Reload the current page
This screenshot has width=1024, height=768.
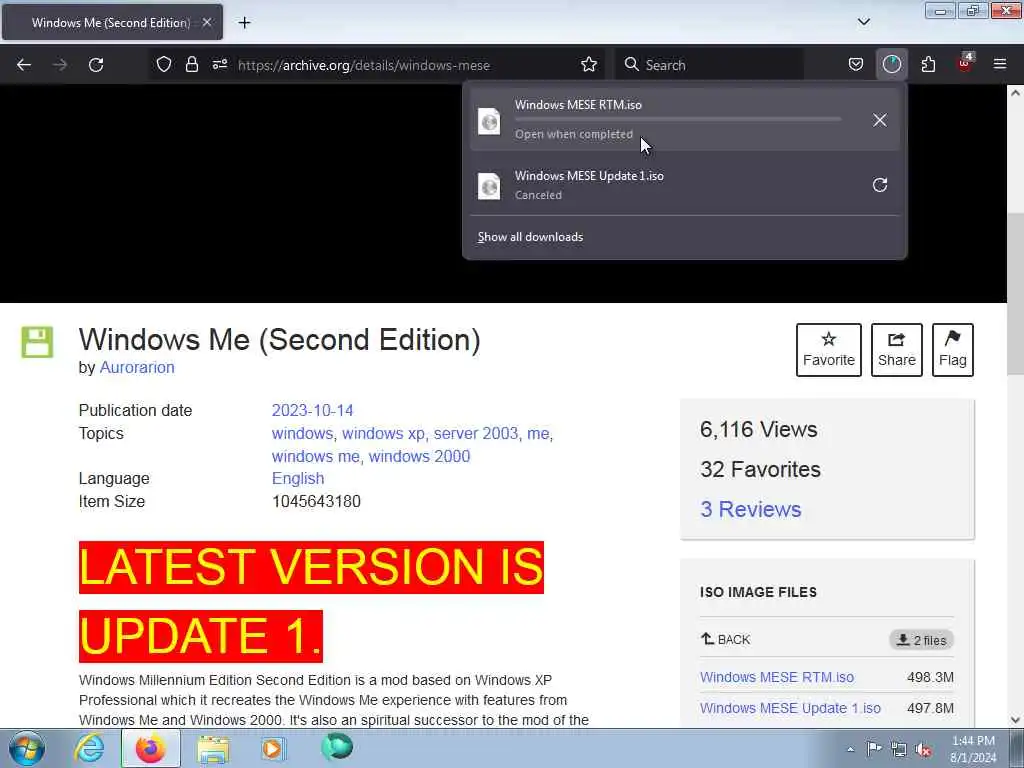click(96, 65)
